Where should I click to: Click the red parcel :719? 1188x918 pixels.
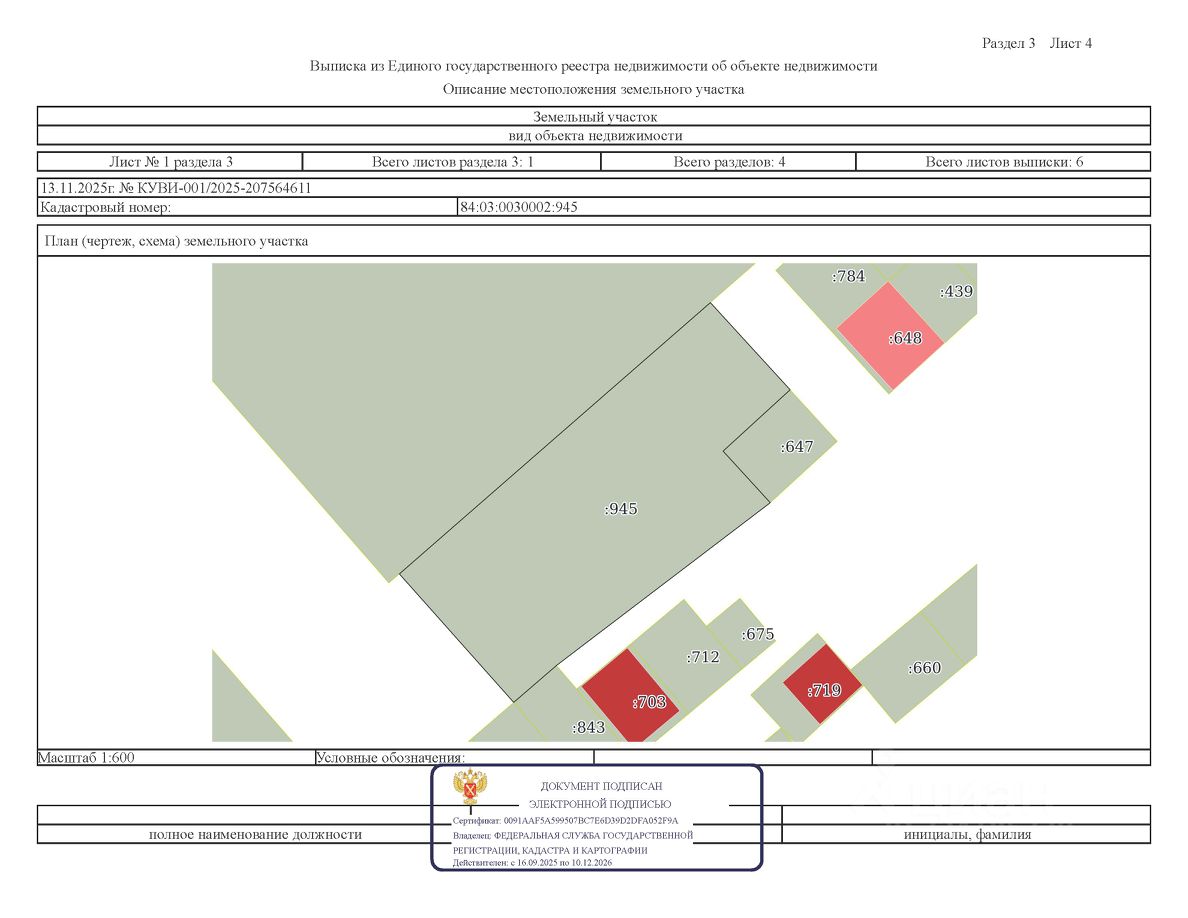tap(822, 685)
